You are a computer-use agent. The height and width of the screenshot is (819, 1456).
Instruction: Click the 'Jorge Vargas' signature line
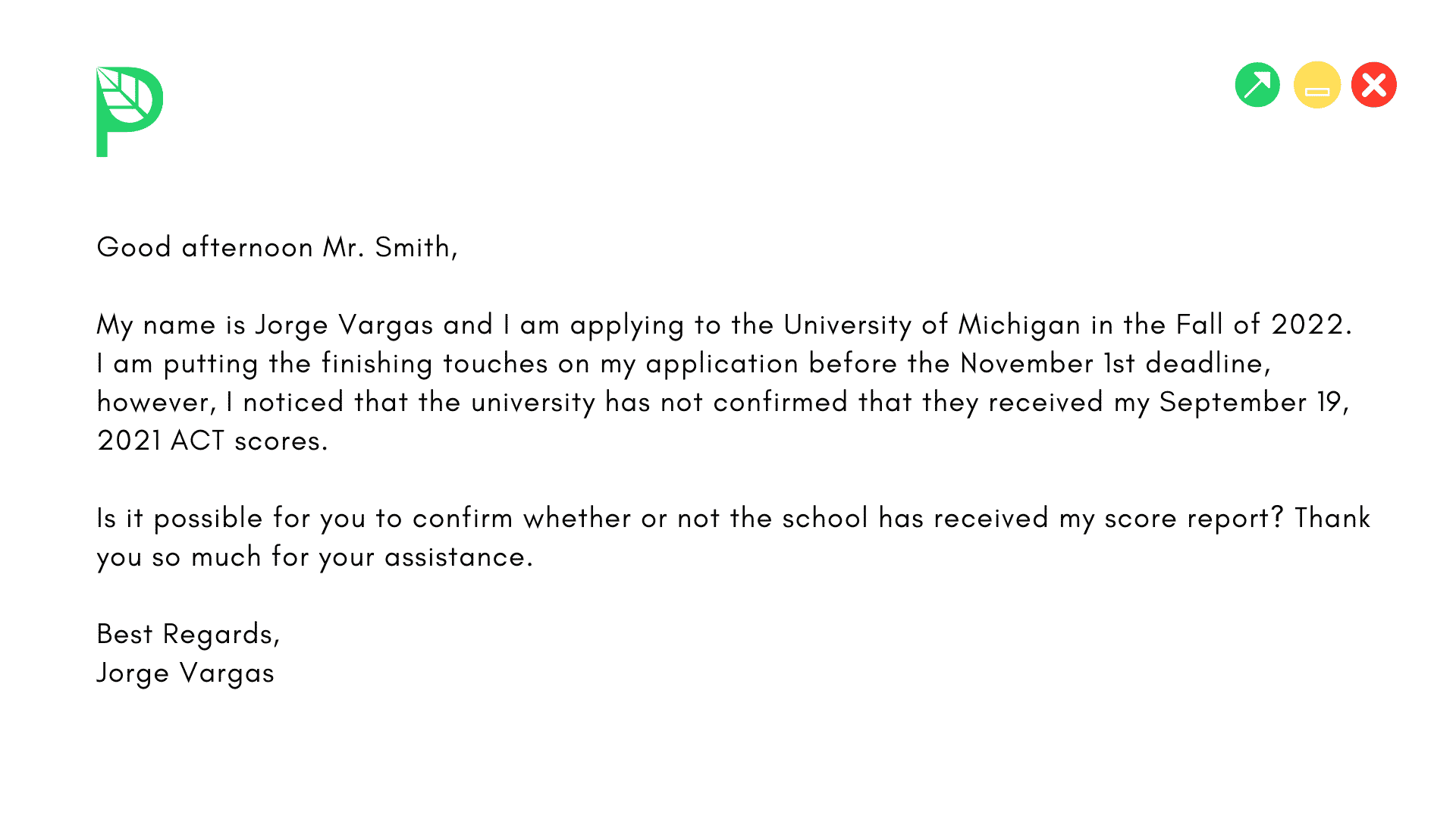coord(186,673)
